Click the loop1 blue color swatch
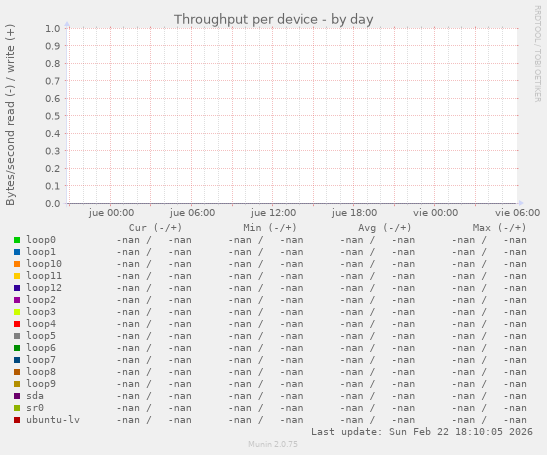This screenshot has width=547, height=455. click(x=17, y=252)
